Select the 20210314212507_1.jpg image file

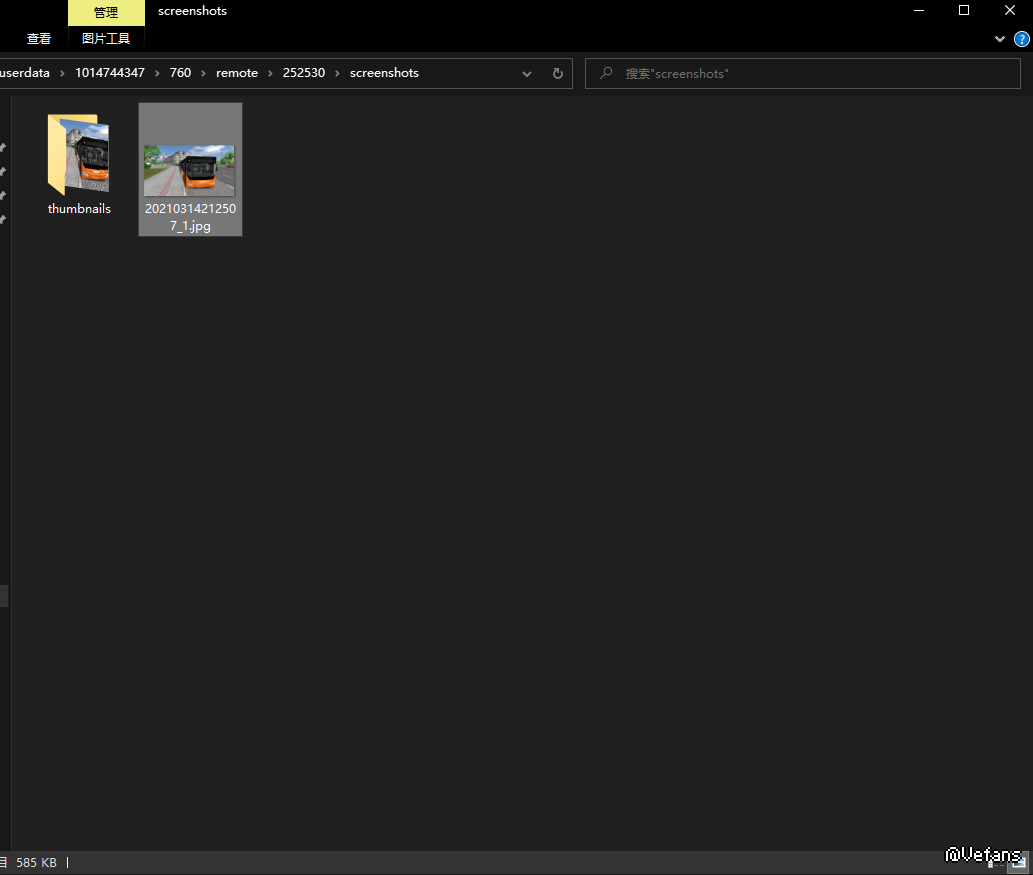pyautogui.click(x=190, y=170)
